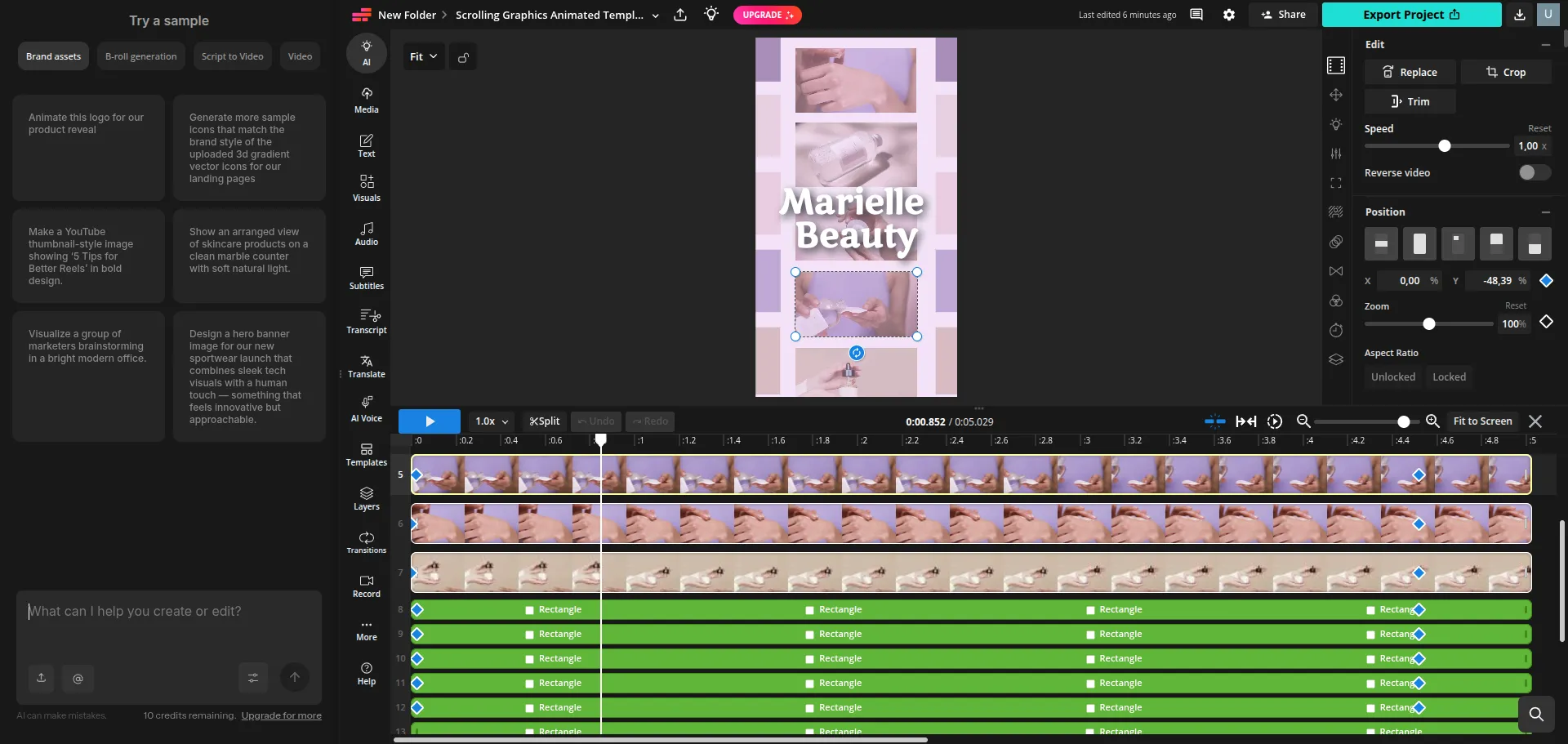
Task: Open the Transcript panel
Action: [x=367, y=322]
